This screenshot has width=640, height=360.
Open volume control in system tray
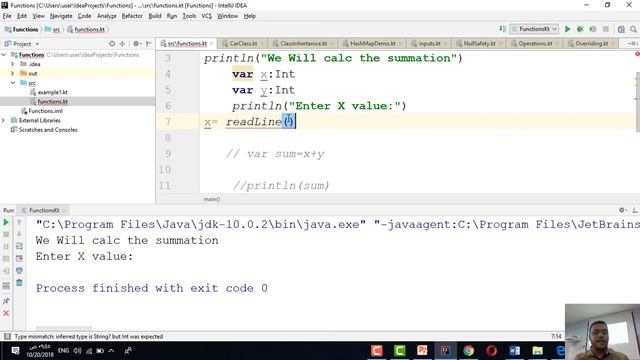tap(77, 350)
